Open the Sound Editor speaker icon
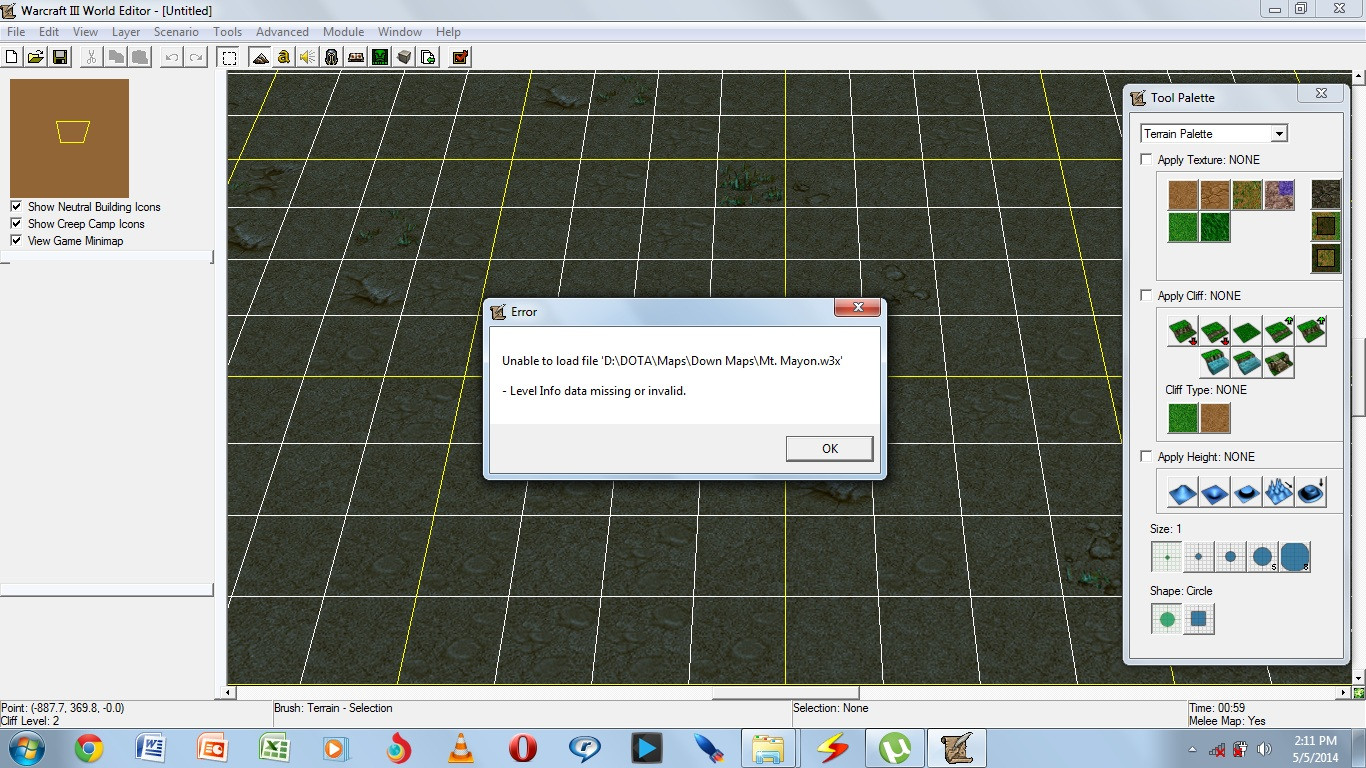1366x768 pixels. 308,57
